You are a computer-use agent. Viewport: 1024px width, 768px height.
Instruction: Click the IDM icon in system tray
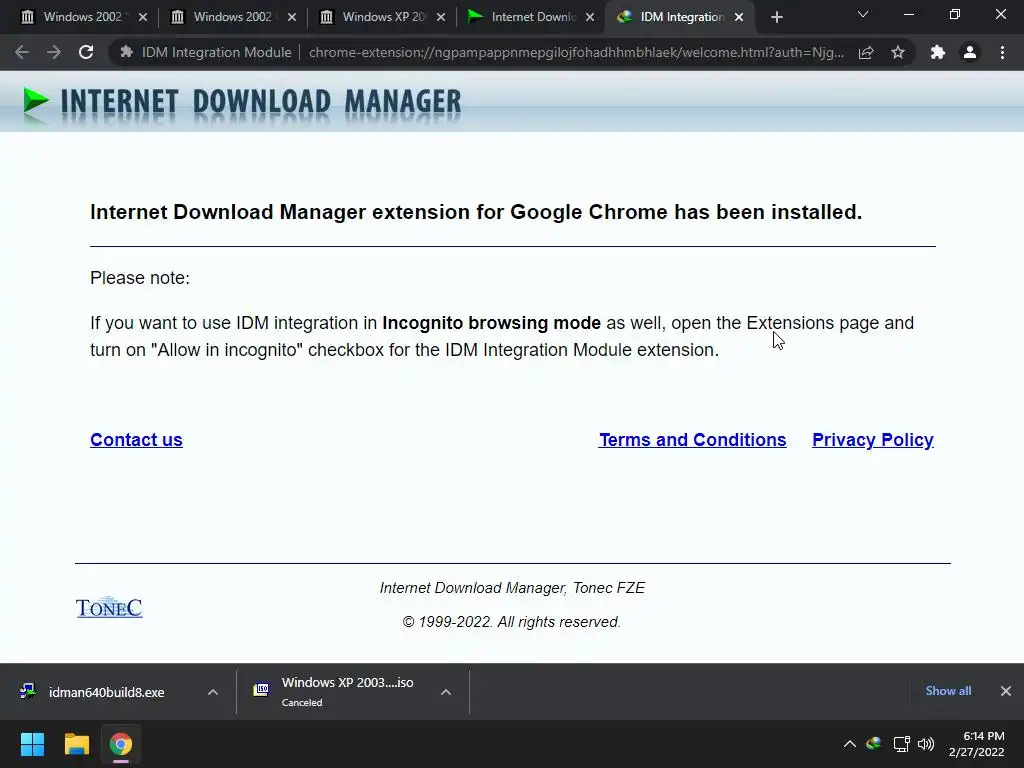point(874,743)
